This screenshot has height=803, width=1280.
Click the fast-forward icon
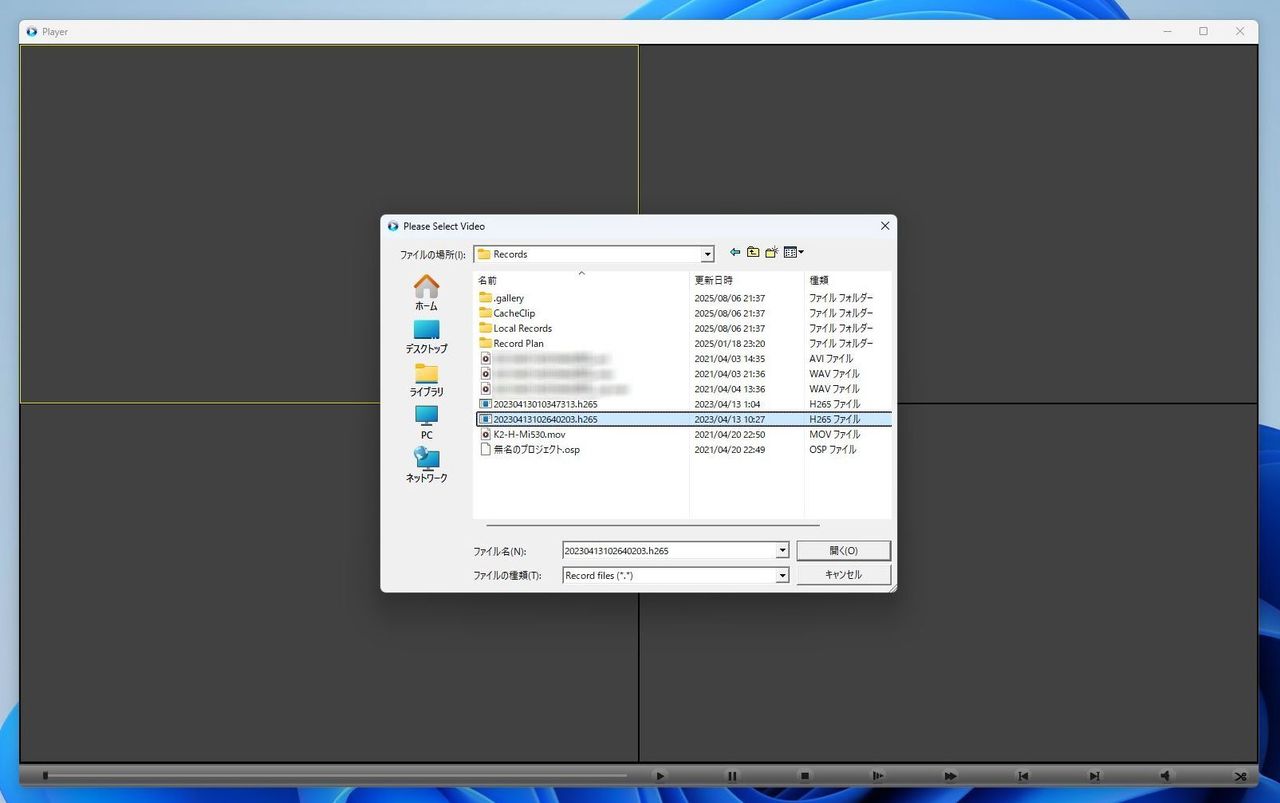tap(950, 776)
